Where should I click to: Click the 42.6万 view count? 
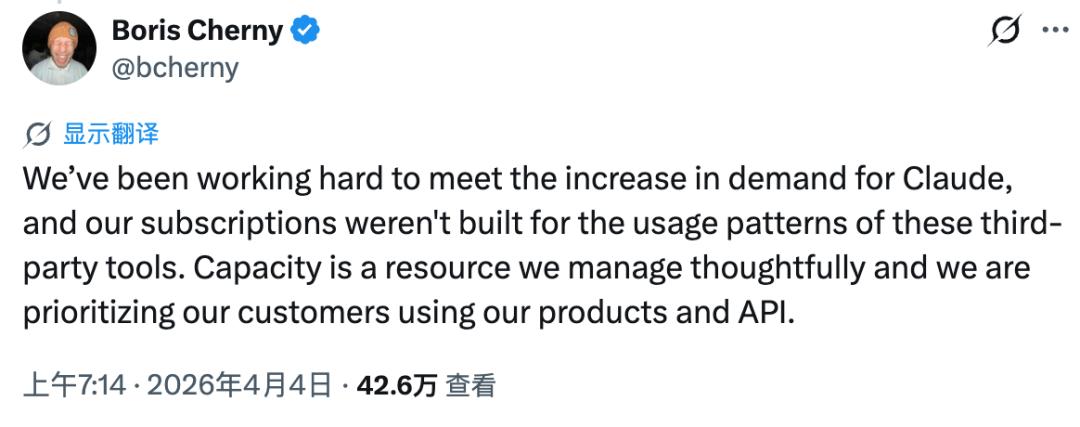396,385
